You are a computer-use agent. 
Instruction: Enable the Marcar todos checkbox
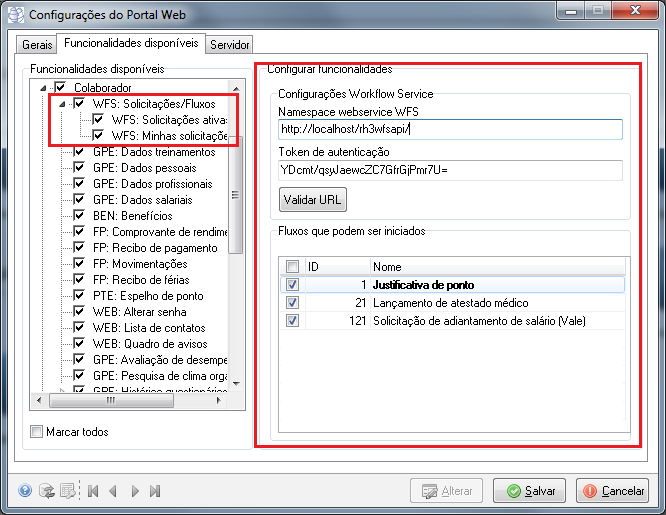coord(38,432)
